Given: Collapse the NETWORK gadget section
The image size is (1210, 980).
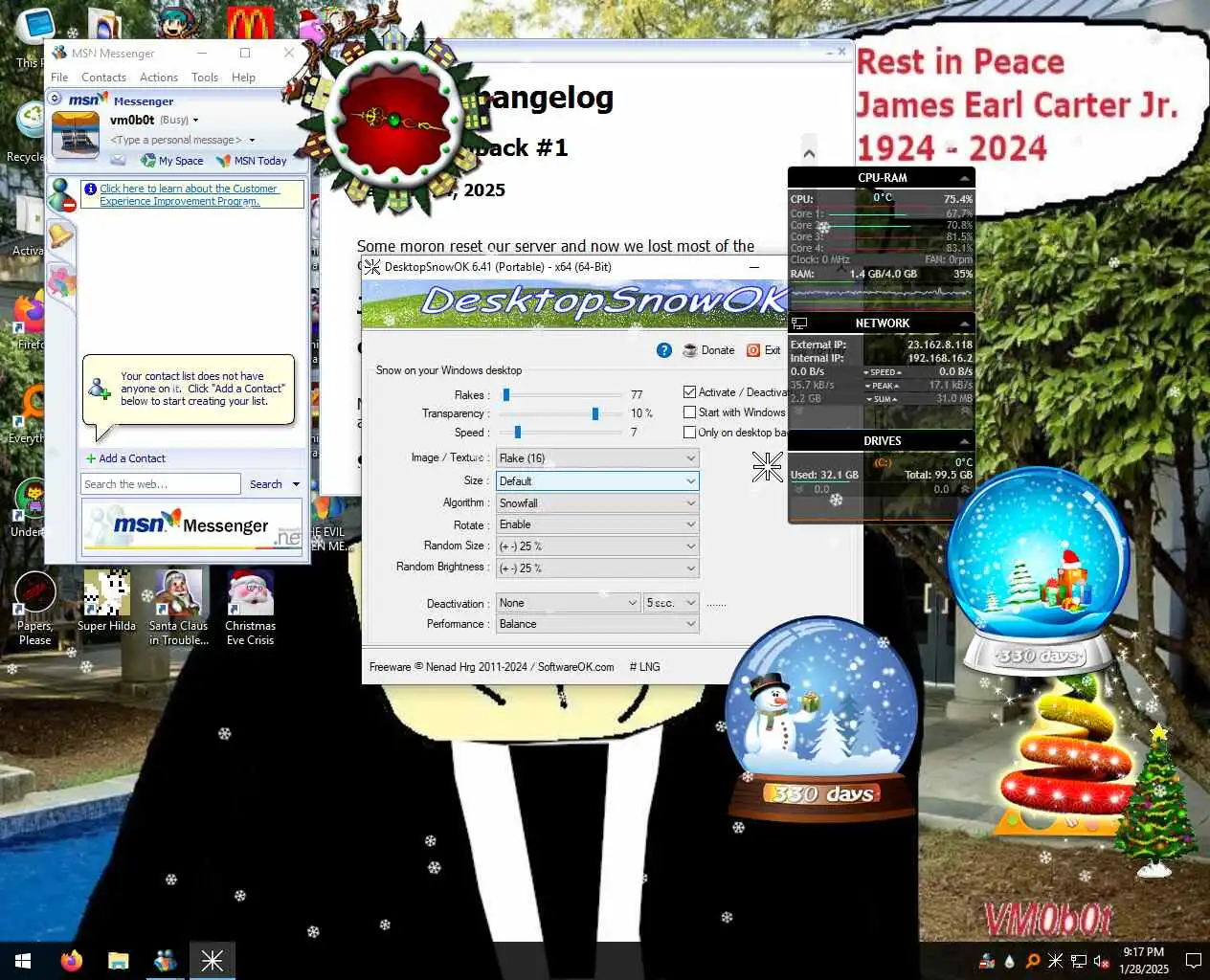Looking at the screenshot, I should tap(964, 323).
